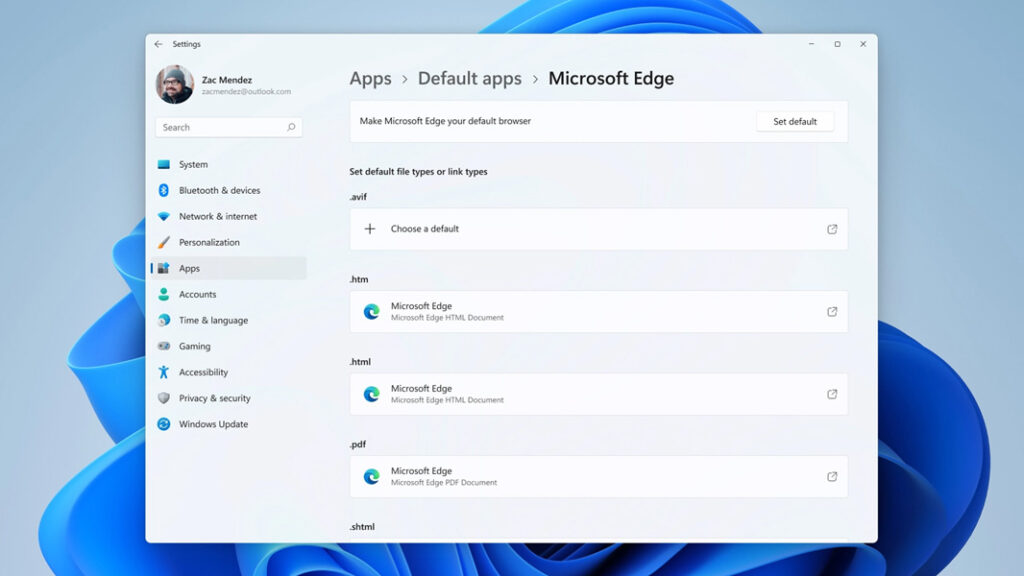Click the Network & internet globe icon
This screenshot has height=576, width=1024.
[162, 216]
